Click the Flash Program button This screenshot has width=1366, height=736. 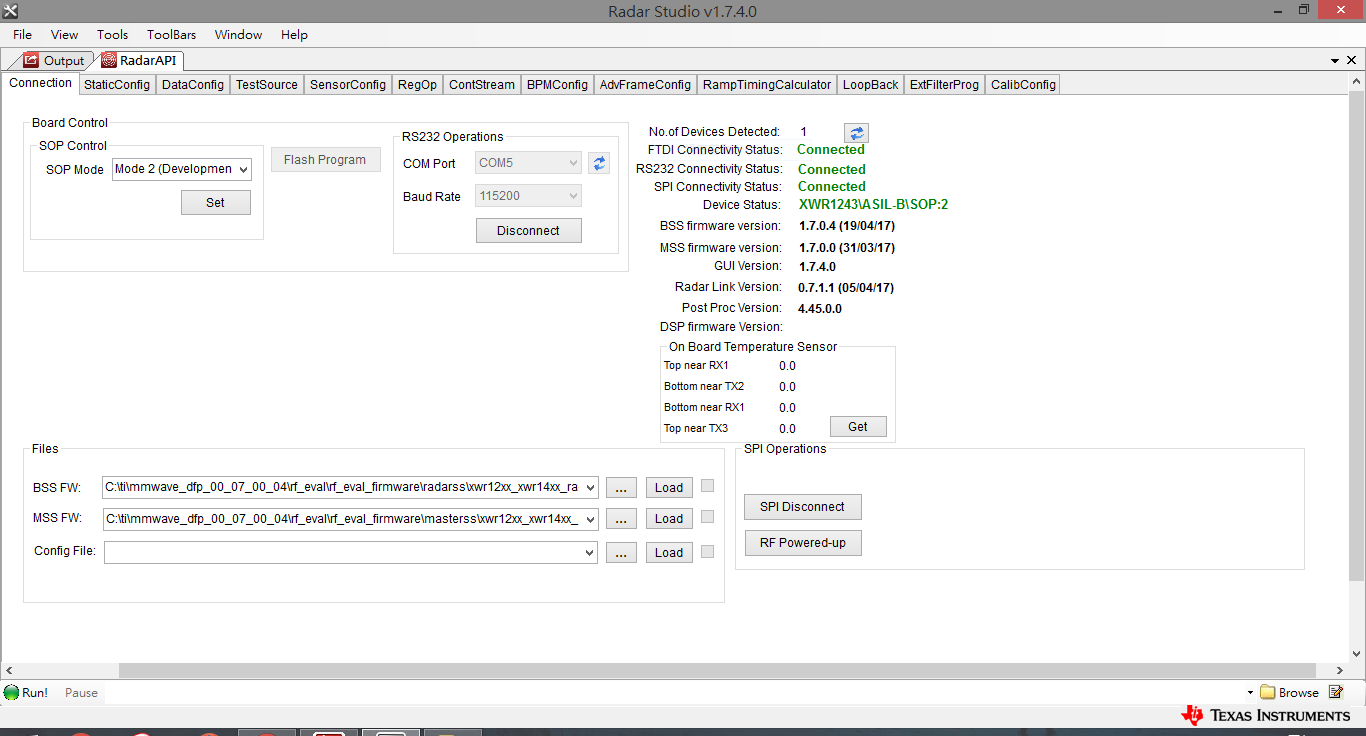(326, 160)
